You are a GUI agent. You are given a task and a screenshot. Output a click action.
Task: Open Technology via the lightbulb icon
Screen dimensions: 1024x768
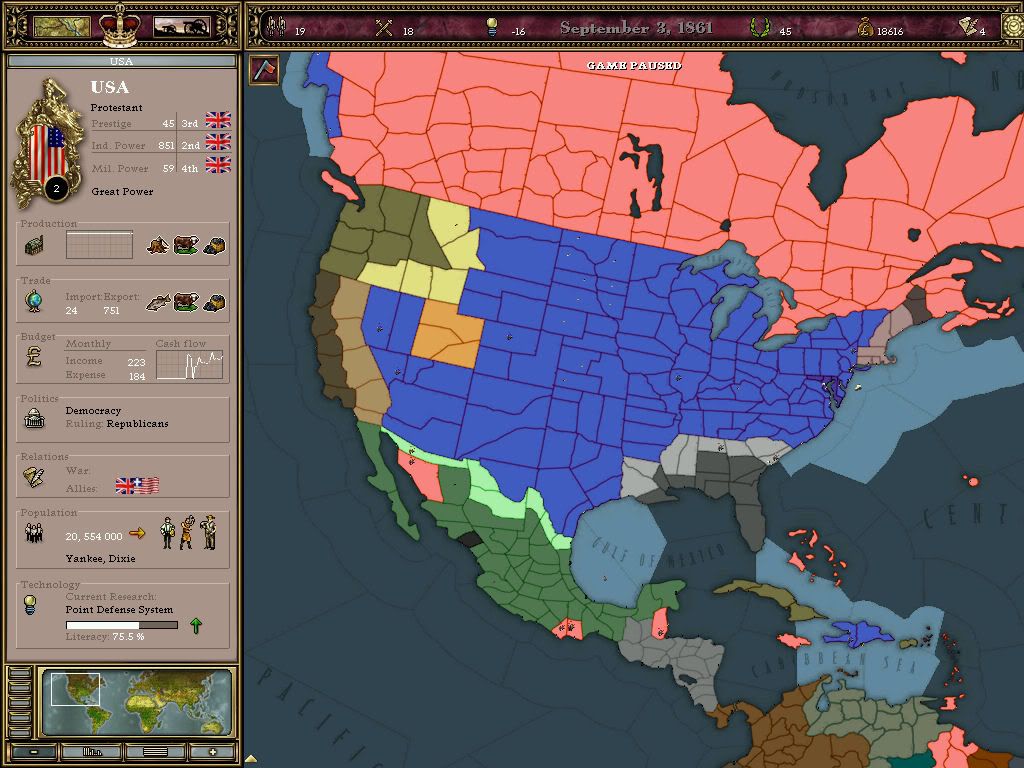pyautogui.click(x=29, y=604)
